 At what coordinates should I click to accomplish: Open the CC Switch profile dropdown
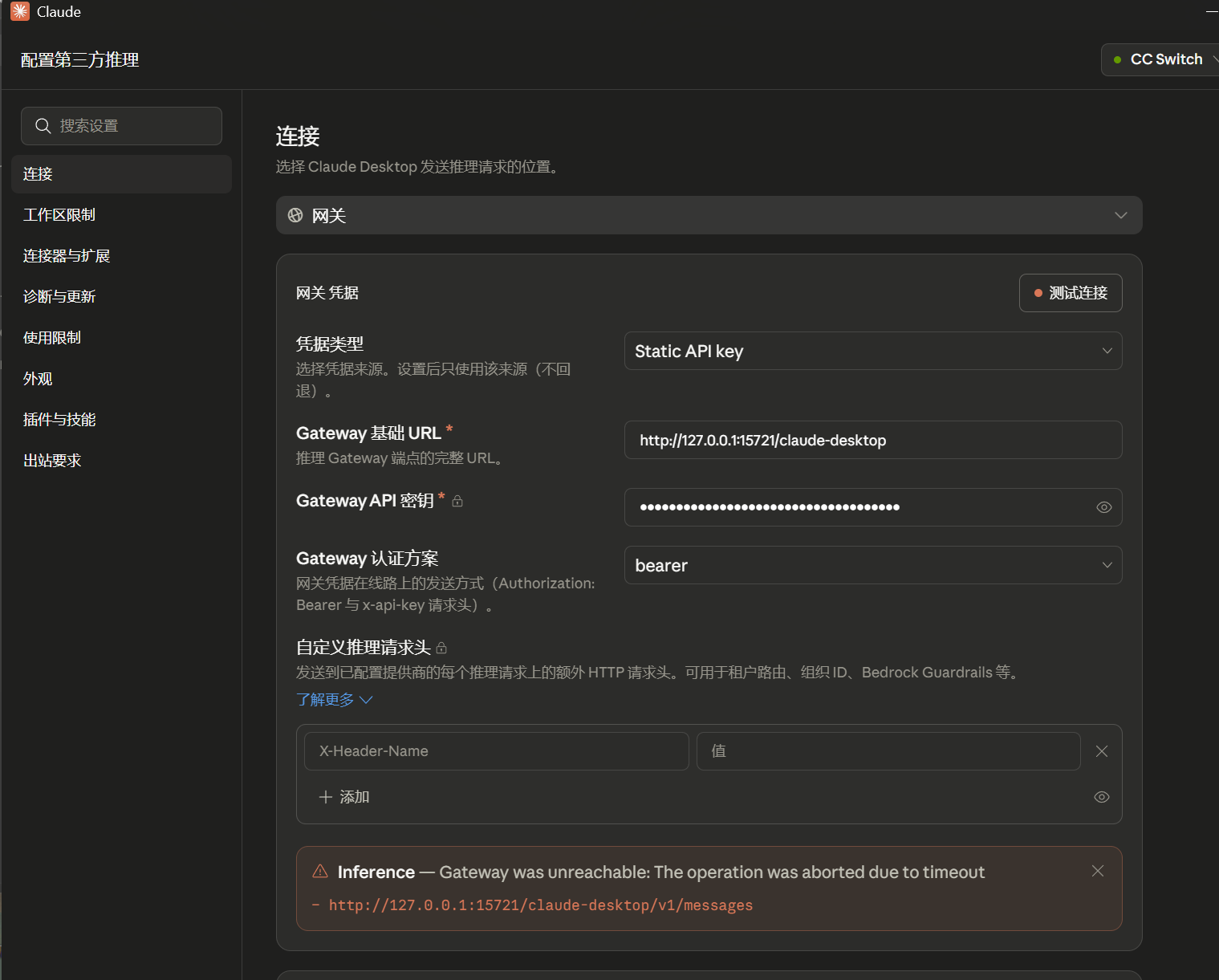pos(1161,59)
